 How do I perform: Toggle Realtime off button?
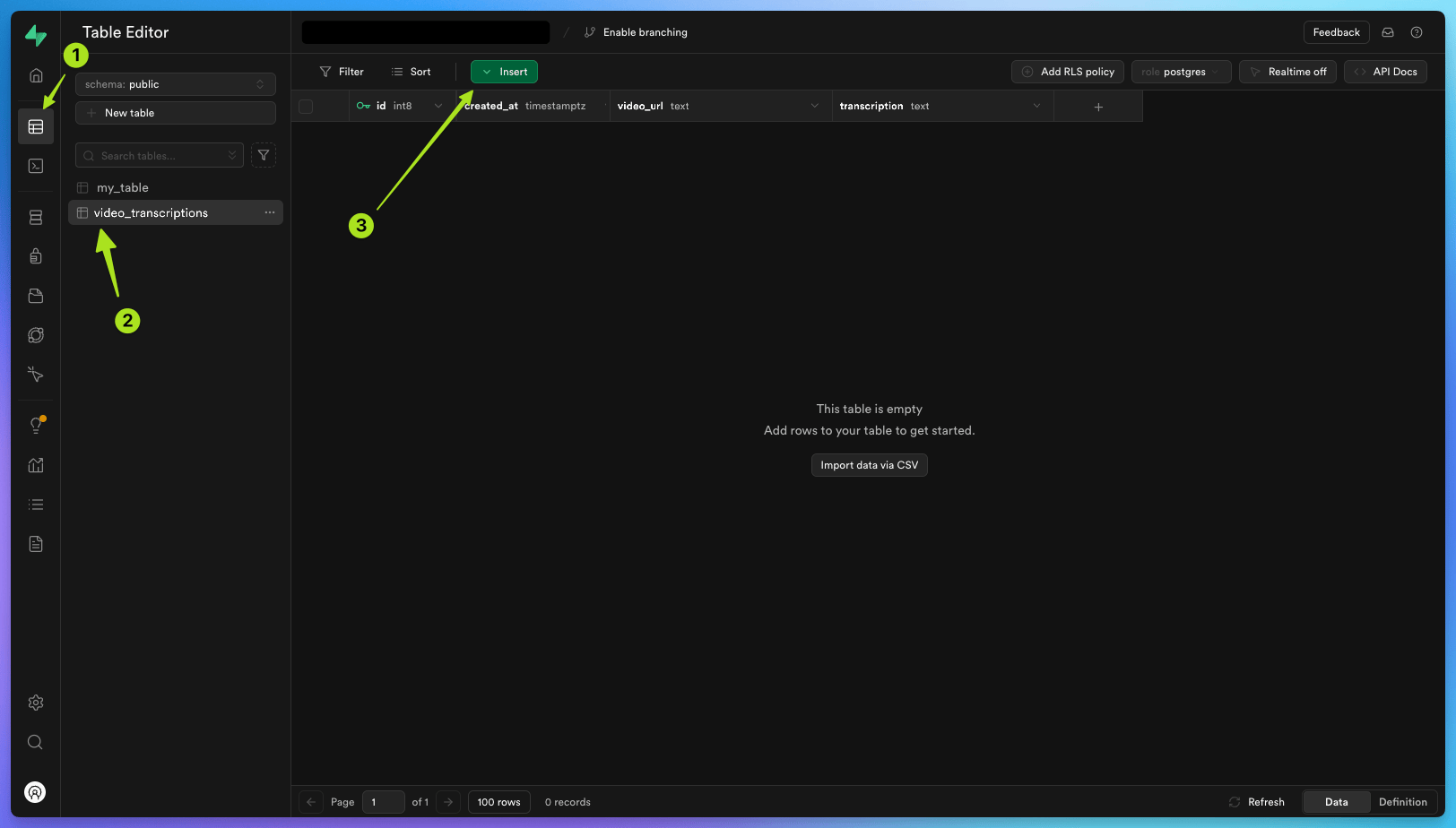coord(1287,72)
